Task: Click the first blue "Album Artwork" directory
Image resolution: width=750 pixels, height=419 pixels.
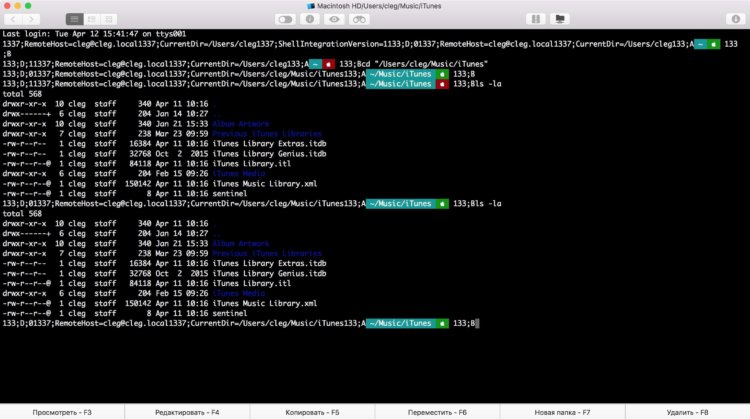Action: 241,124
